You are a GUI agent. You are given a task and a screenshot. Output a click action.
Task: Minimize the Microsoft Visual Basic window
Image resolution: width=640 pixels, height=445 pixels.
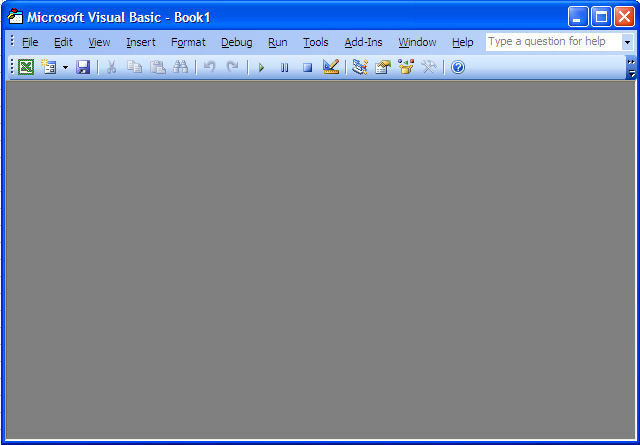click(578, 17)
